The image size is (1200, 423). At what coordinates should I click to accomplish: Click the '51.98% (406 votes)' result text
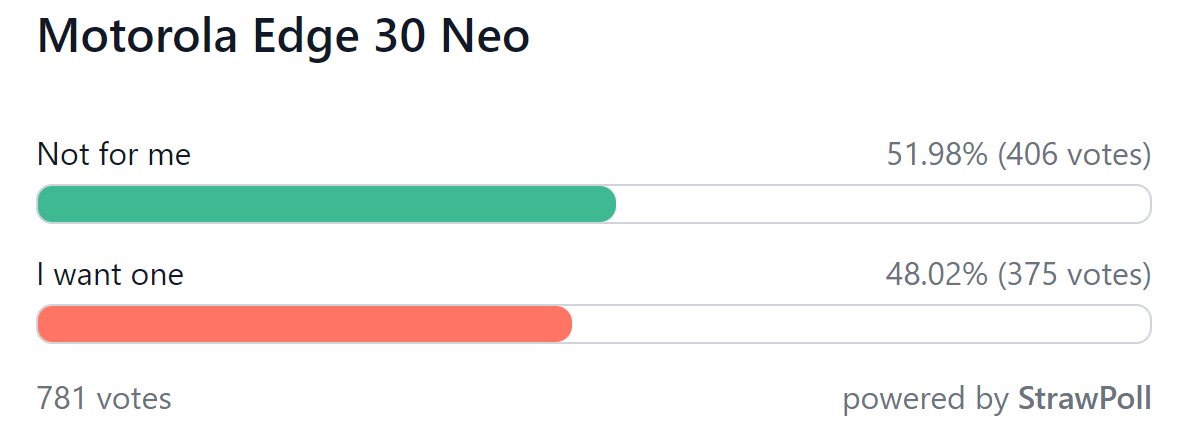coord(1019,155)
